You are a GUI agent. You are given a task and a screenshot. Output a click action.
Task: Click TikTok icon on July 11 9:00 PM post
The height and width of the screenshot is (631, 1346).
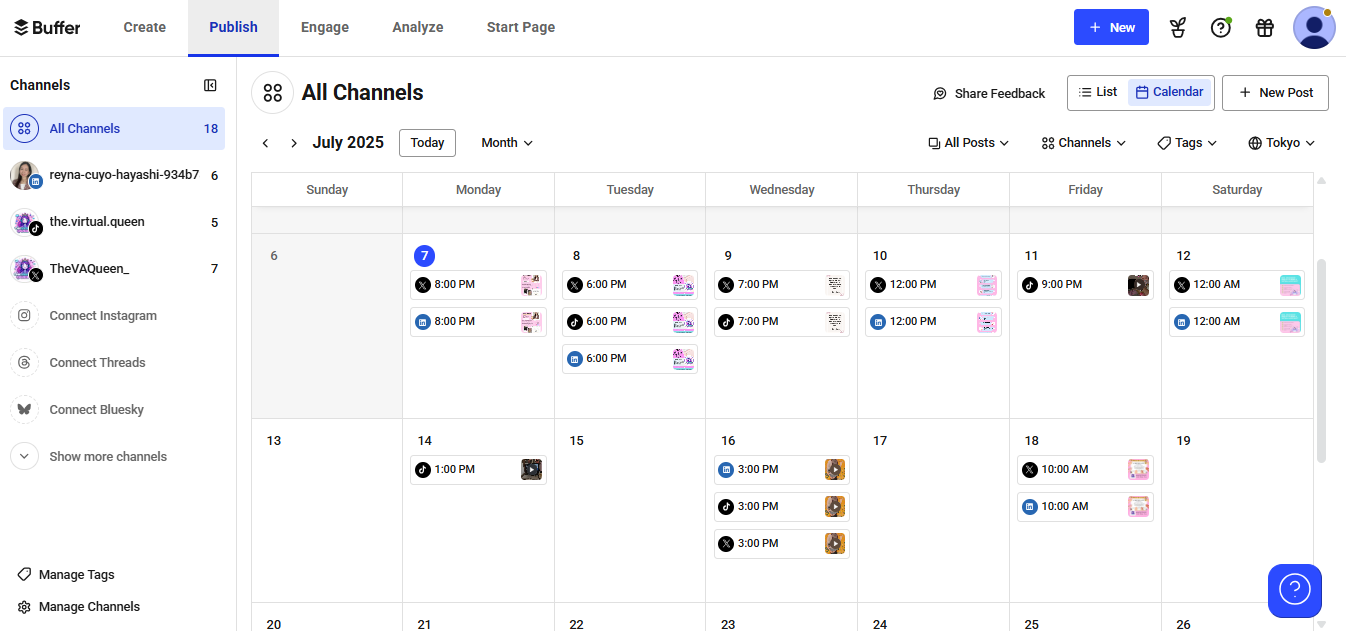tap(1030, 285)
